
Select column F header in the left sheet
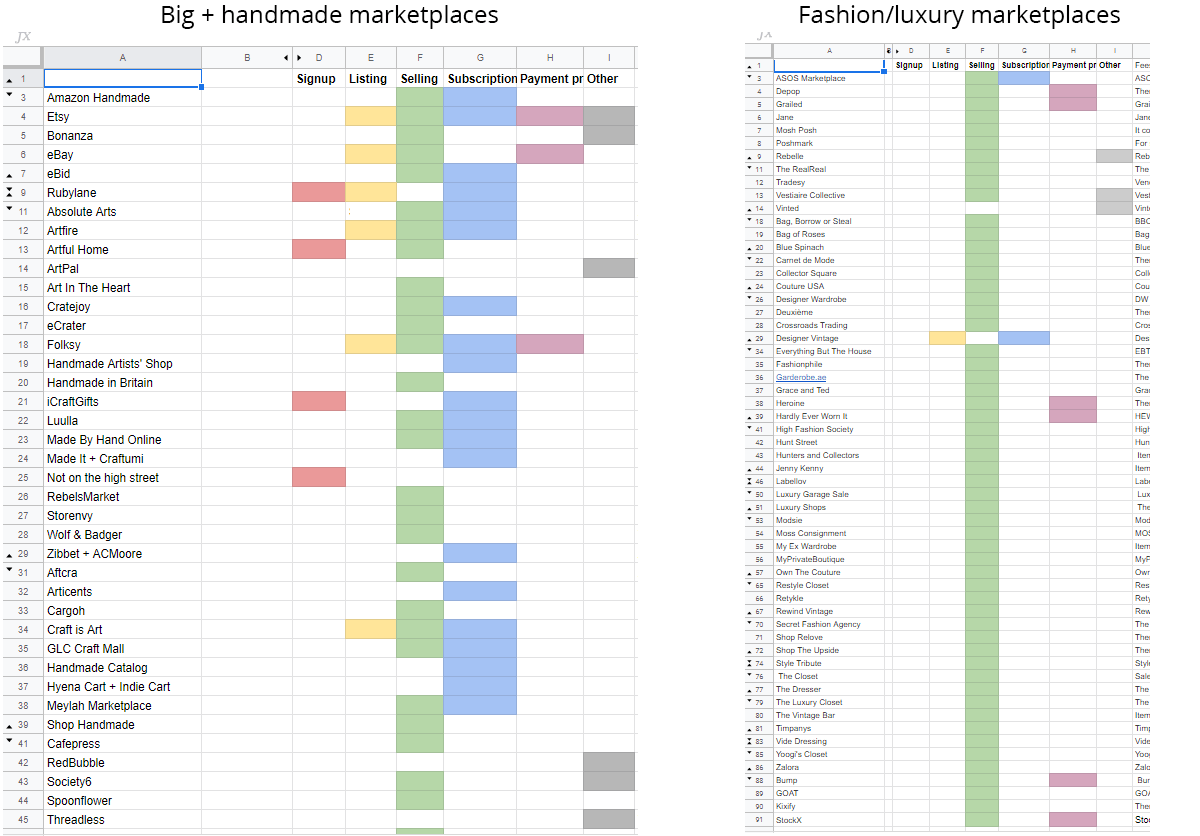(420, 58)
